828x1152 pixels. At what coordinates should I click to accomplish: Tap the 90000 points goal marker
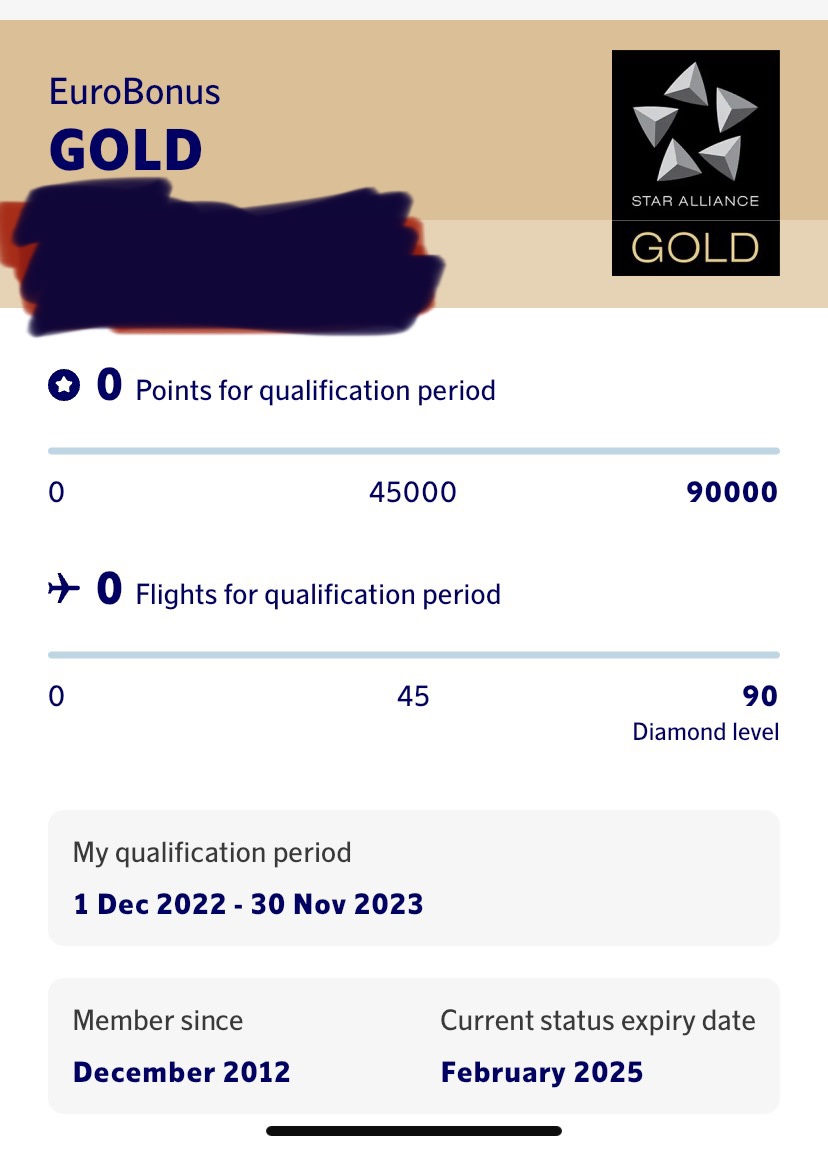pyautogui.click(x=732, y=492)
